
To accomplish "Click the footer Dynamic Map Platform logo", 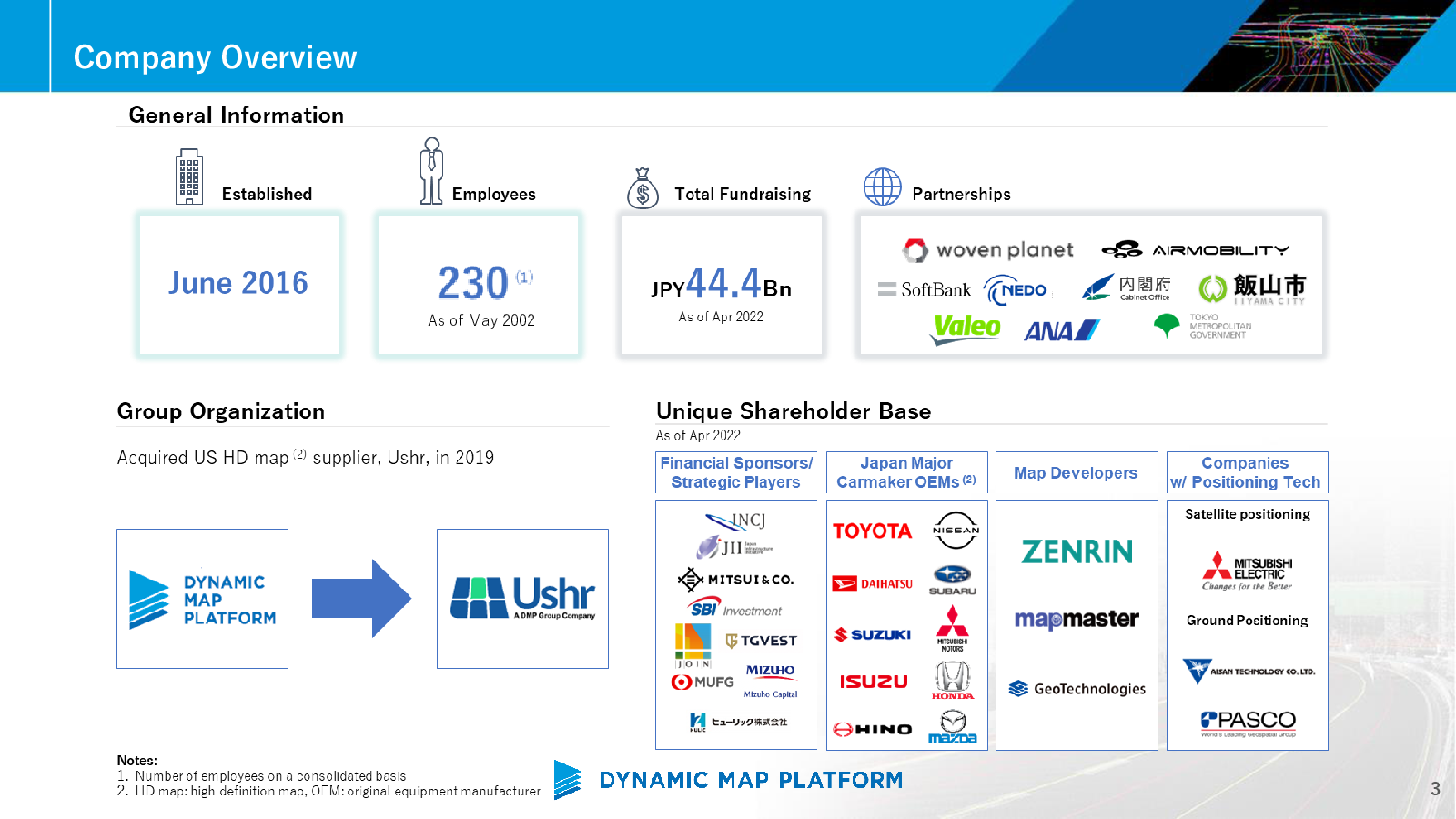I will click(729, 780).
